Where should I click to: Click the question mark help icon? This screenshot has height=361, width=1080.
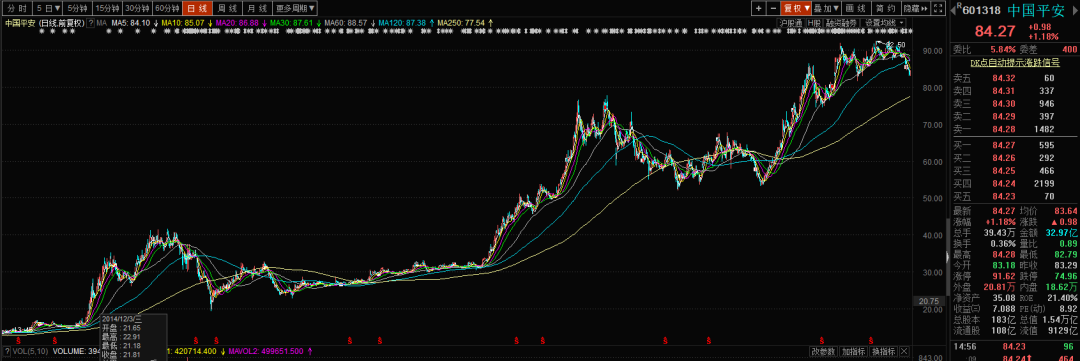(x=91, y=23)
